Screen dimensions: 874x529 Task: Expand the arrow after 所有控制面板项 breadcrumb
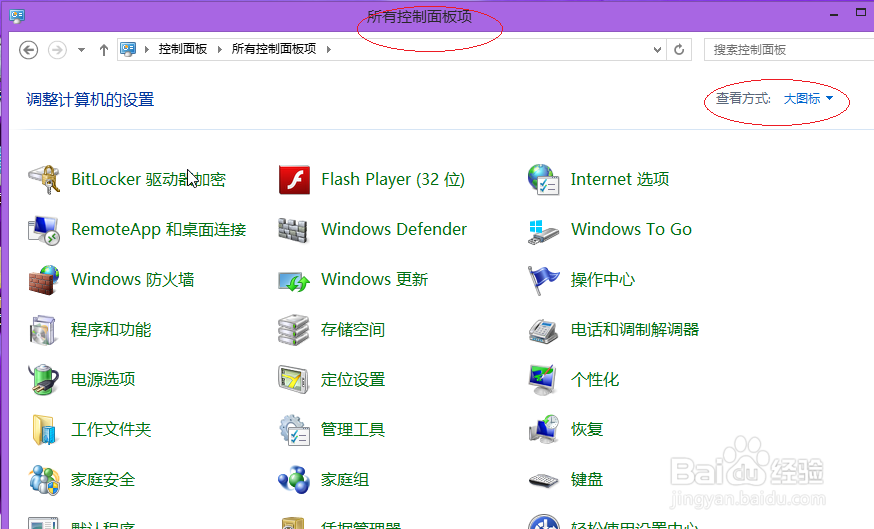point(329,50)
